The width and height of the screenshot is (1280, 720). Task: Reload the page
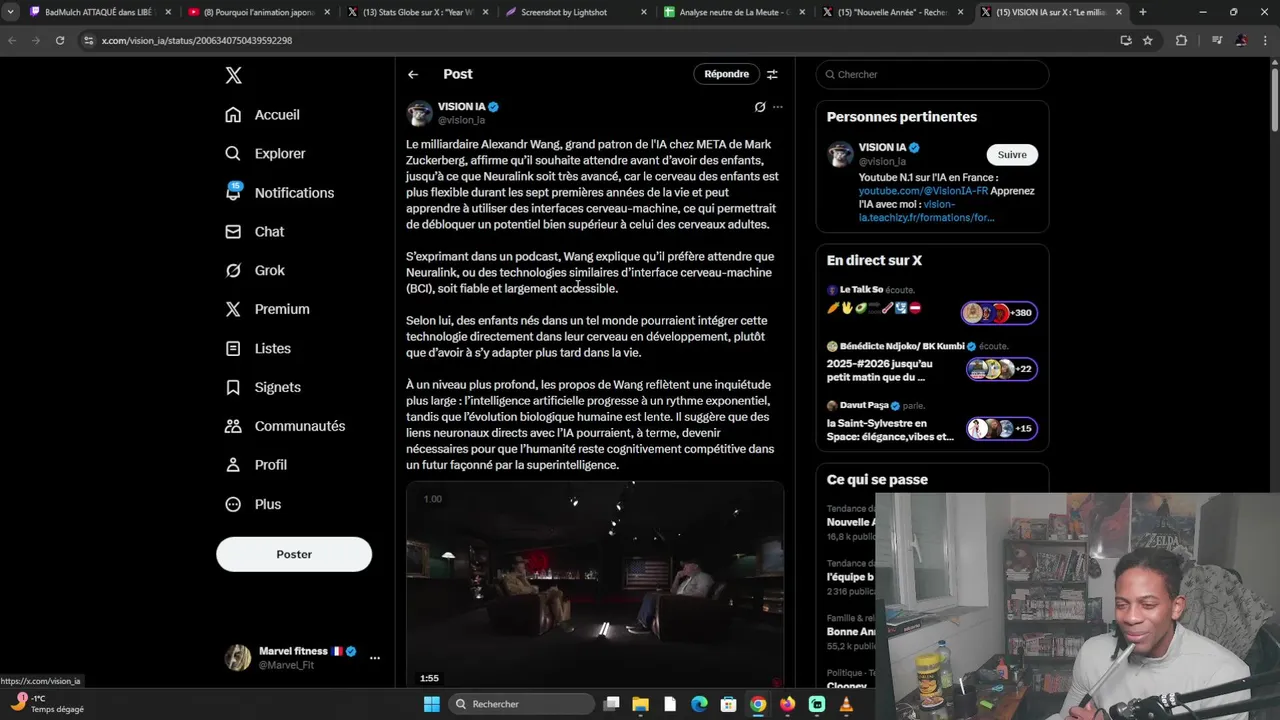click(x=60, y=40)
